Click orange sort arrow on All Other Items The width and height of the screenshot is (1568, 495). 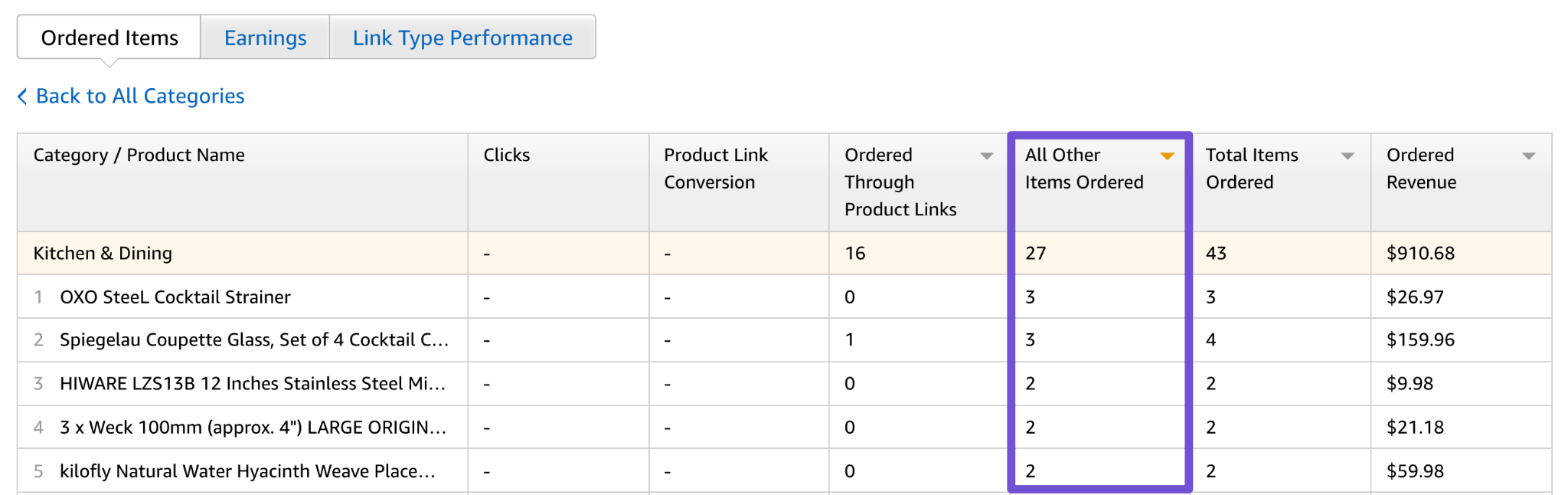1167,156
